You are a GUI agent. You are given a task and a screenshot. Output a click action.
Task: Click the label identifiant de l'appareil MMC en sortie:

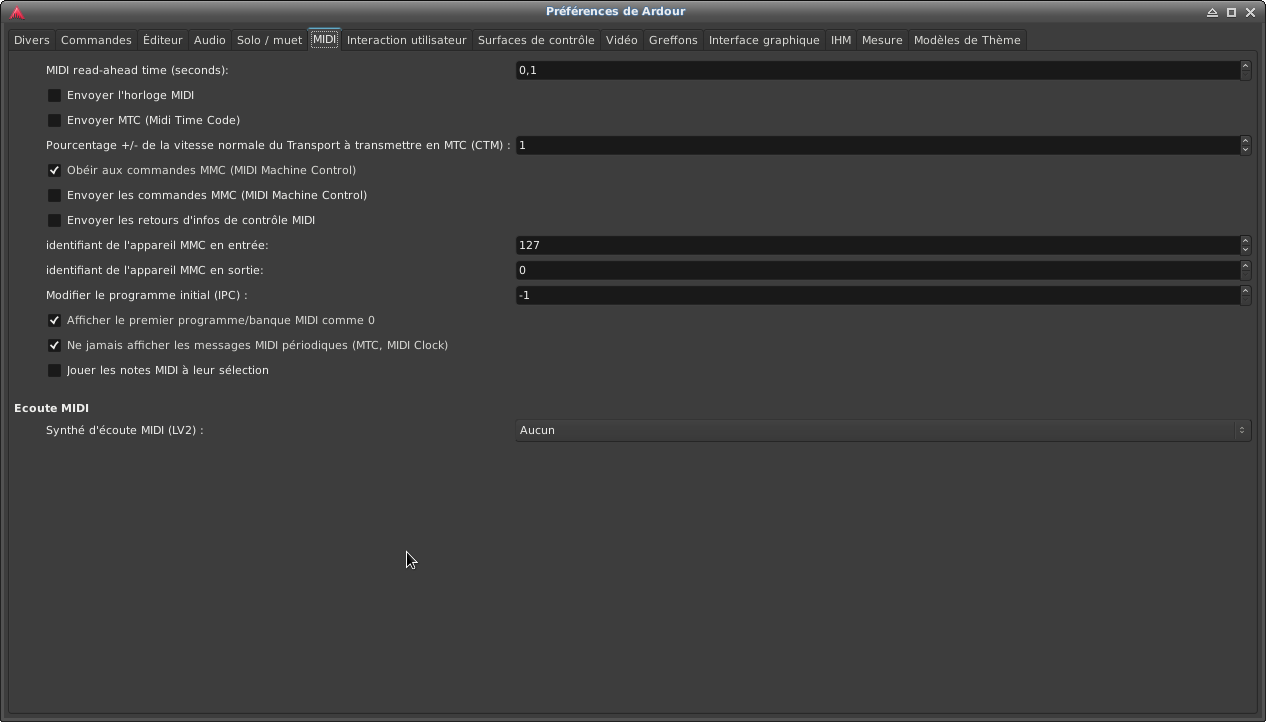click(x=155, y=270)
